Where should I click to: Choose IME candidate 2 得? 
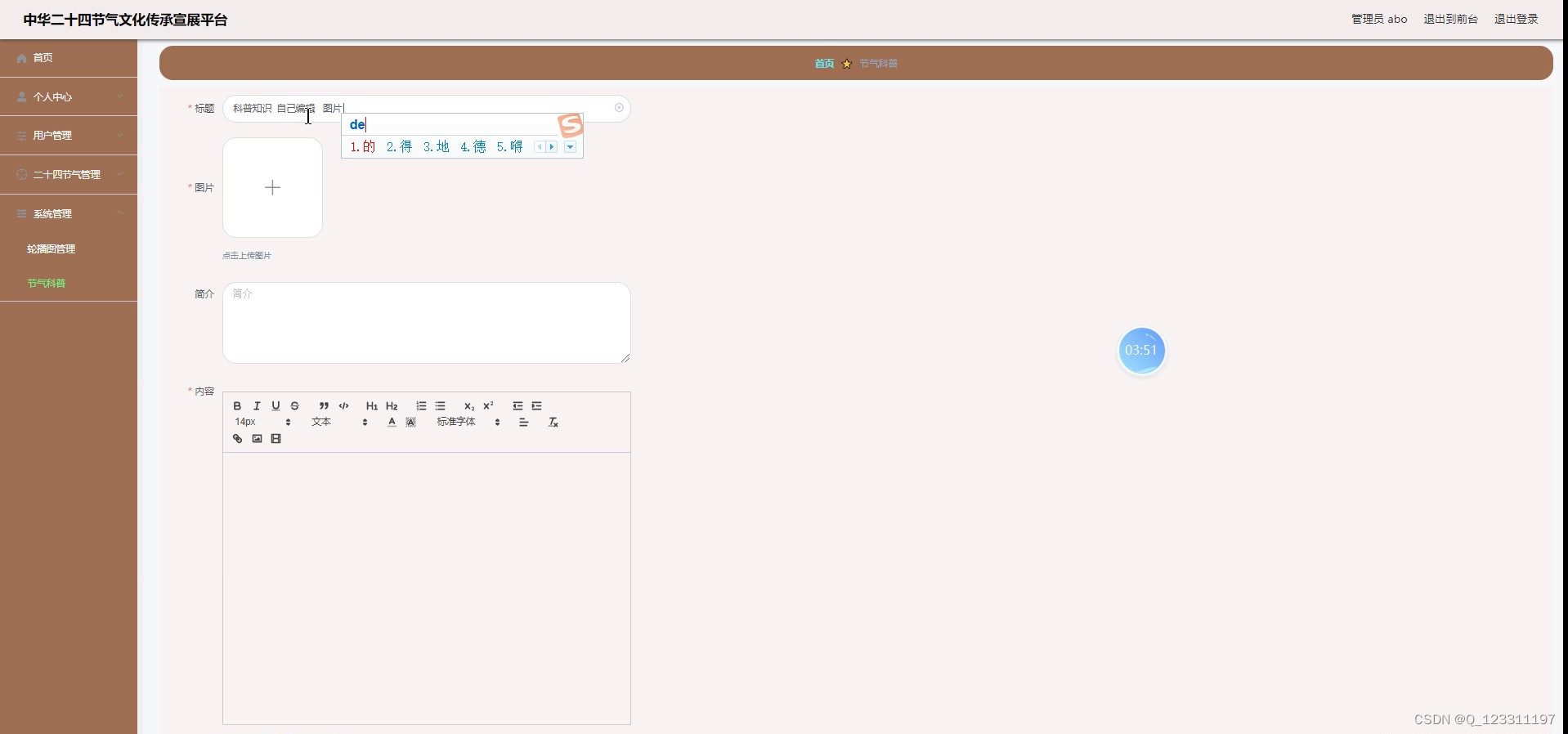point(399,147)
